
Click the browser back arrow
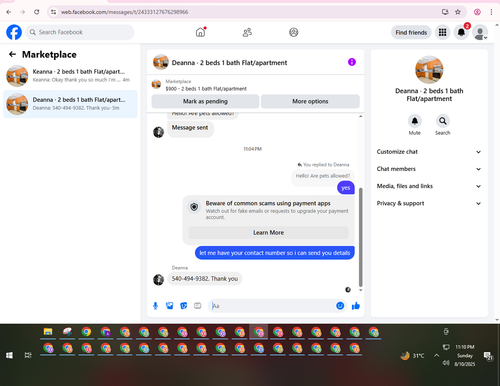point(9,12)
